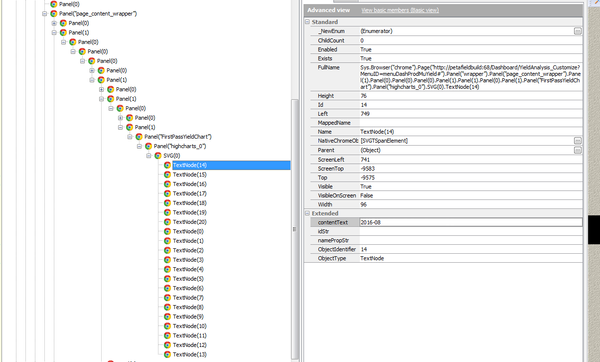Image resolution: width=600 pixels, height=362 pixels.
Task: Click Chrome icon of FirstPassYieldChart panel
Action: pyautogui.click(x=139, y=137)
